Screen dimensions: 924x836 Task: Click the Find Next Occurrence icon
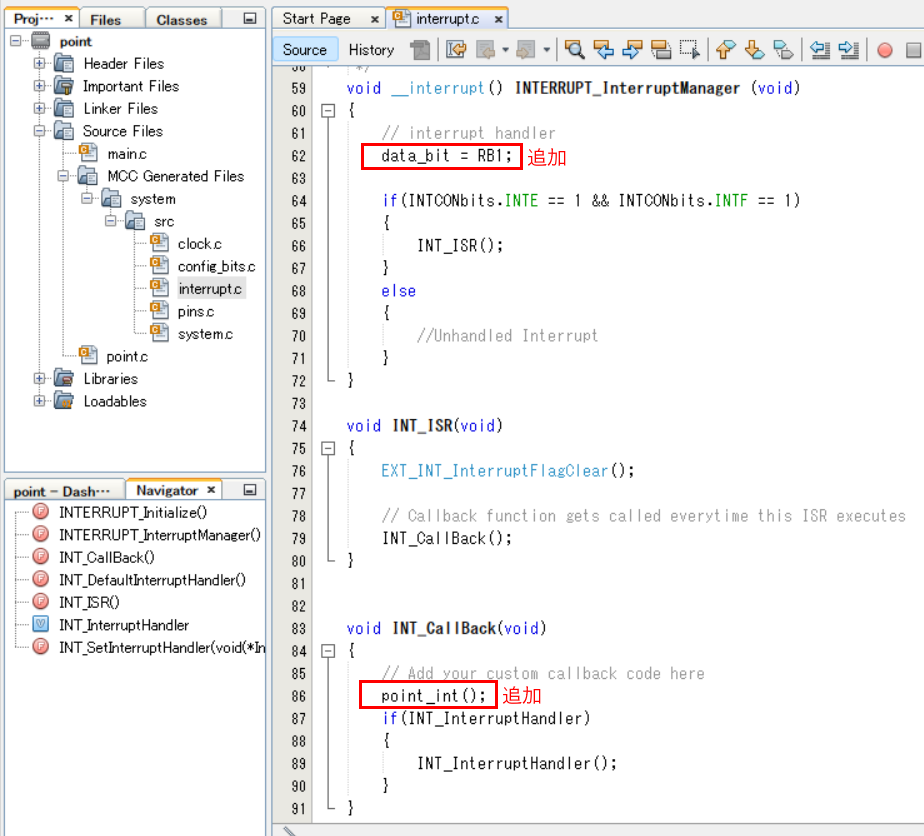click(632, 50)
